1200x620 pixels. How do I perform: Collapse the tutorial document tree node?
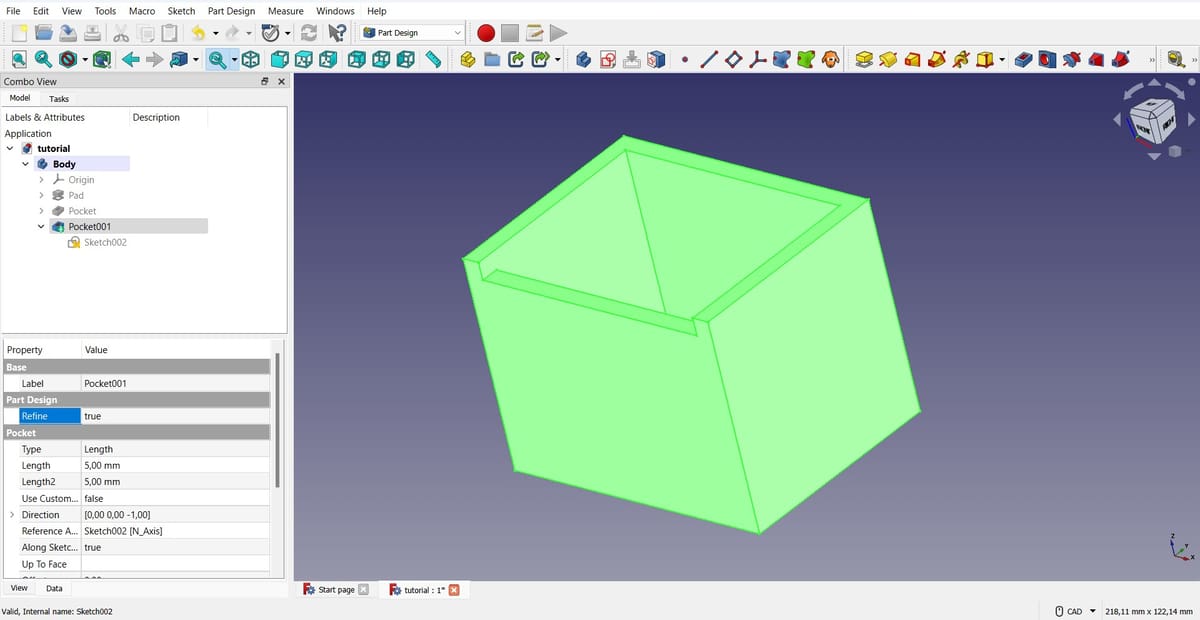[10, 148]
